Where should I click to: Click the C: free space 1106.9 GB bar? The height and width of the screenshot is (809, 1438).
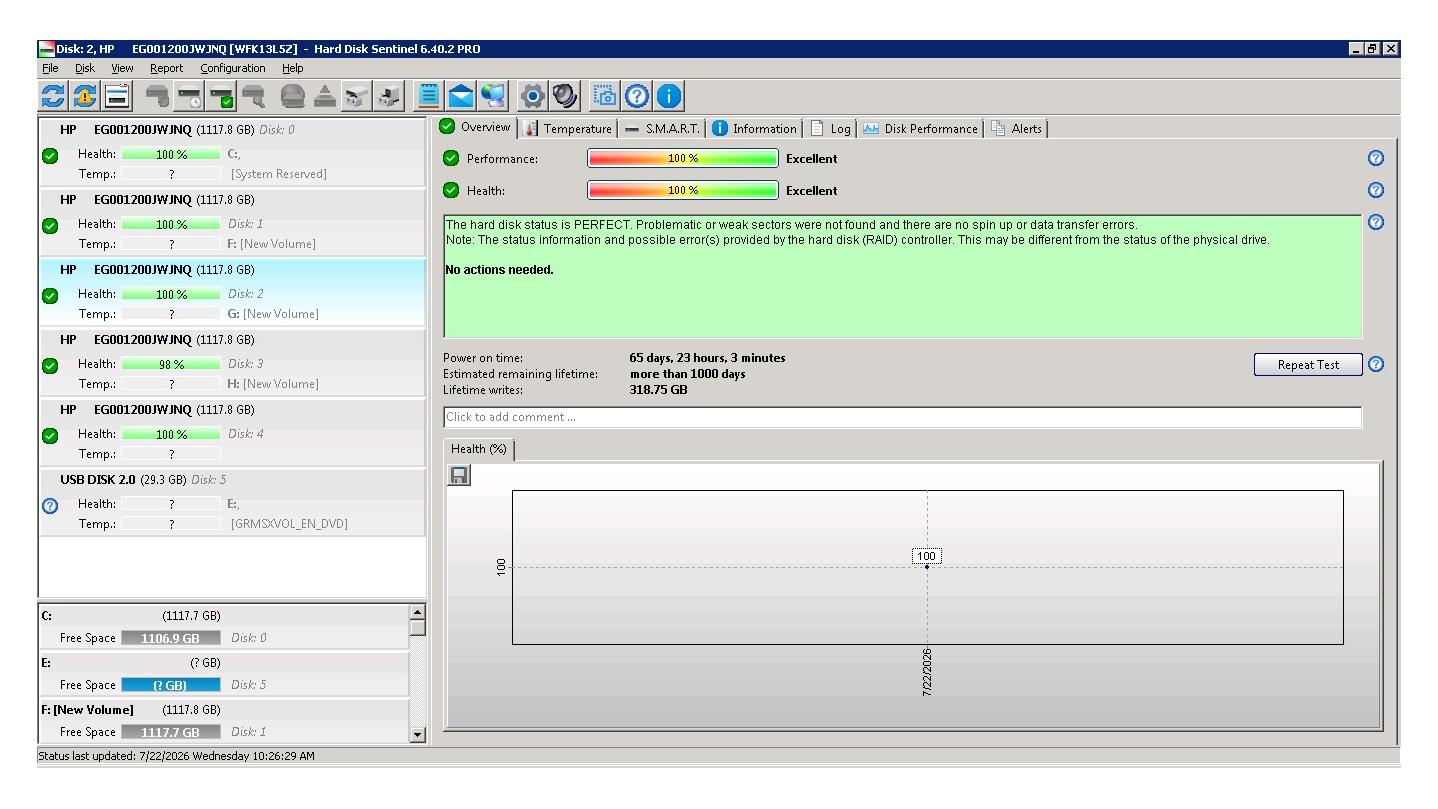coord(170,638)
